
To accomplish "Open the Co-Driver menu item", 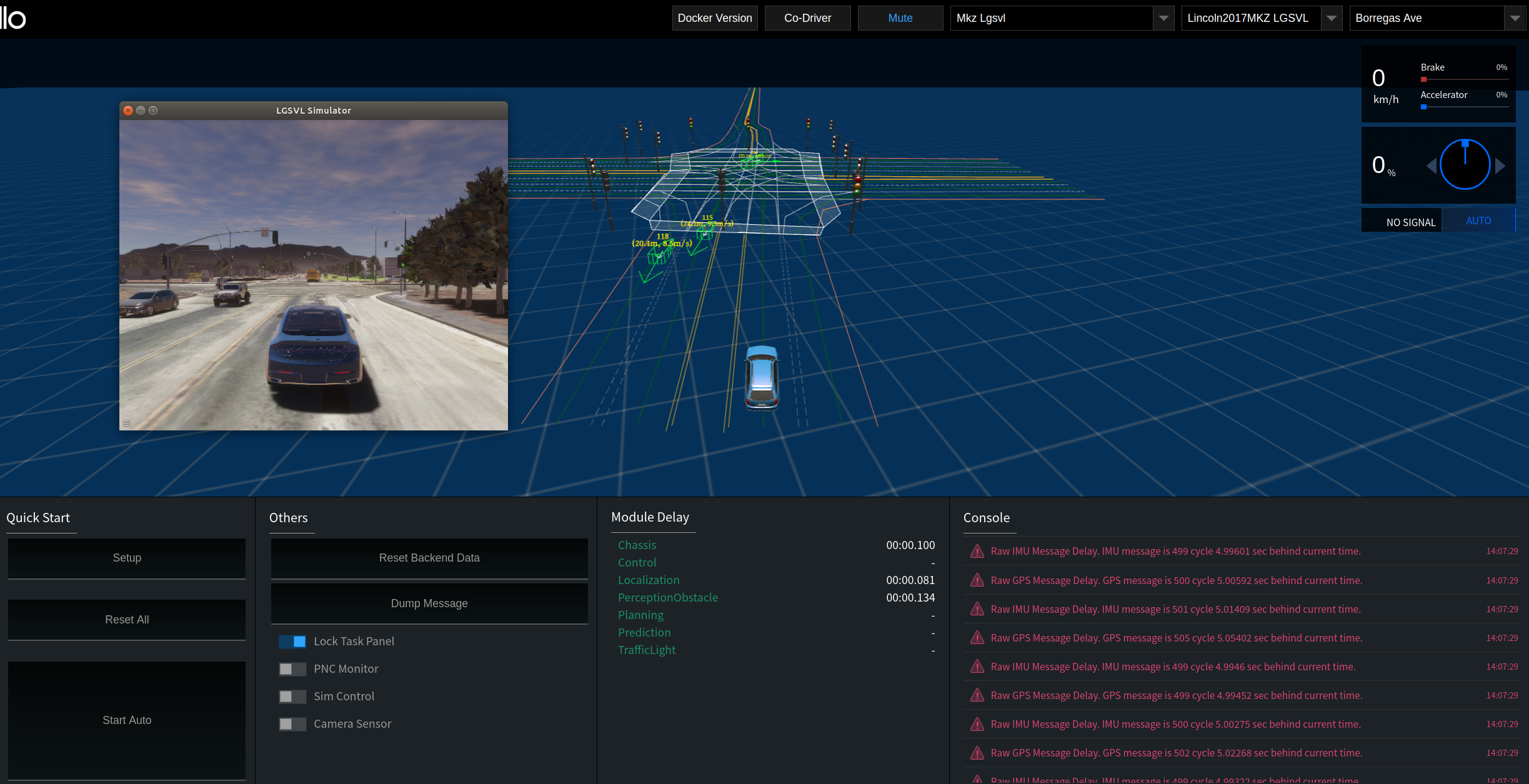I will click(807, 18).
